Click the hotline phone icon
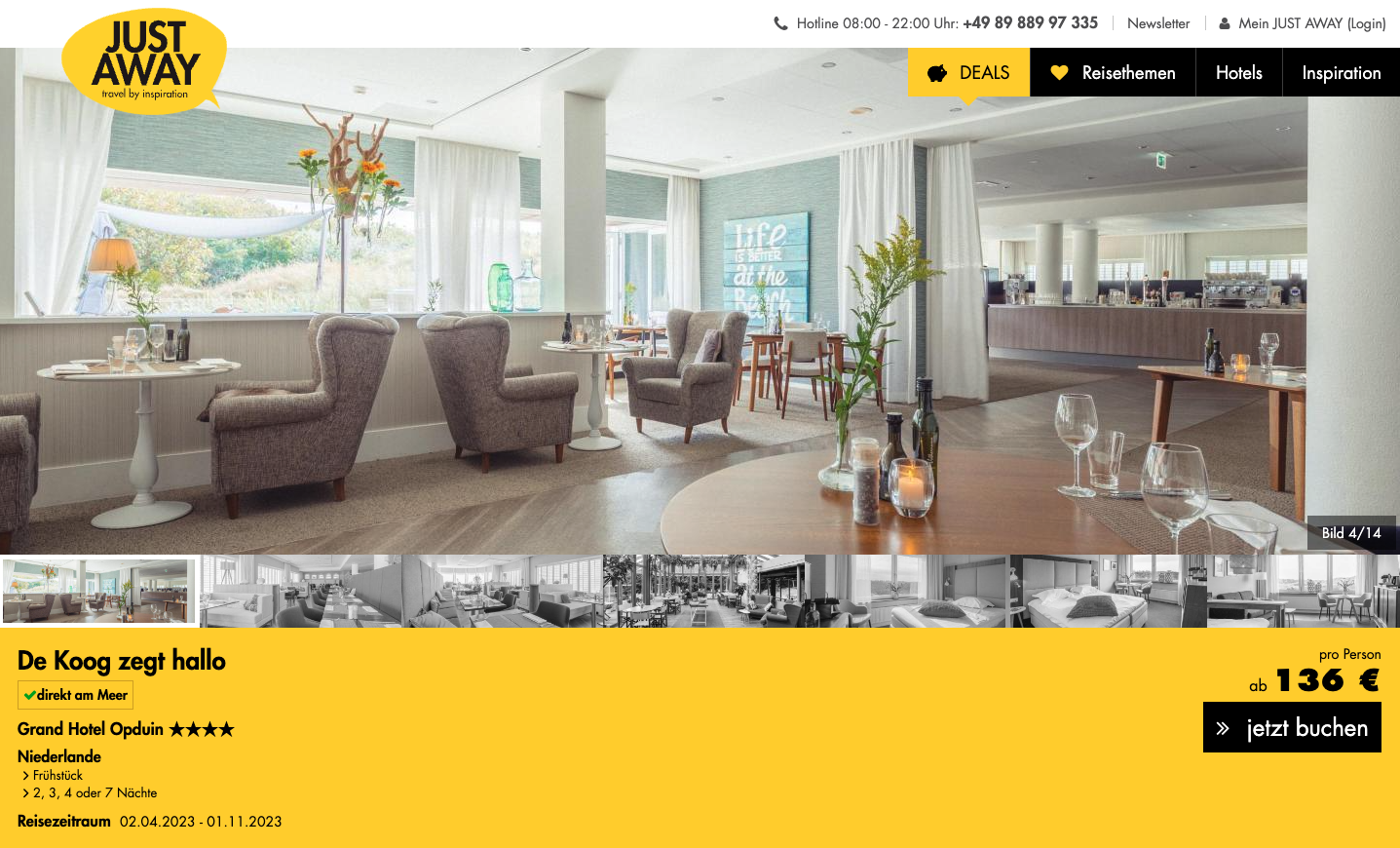Viewport: 1400px width, 848px height. tap(780, 23)
